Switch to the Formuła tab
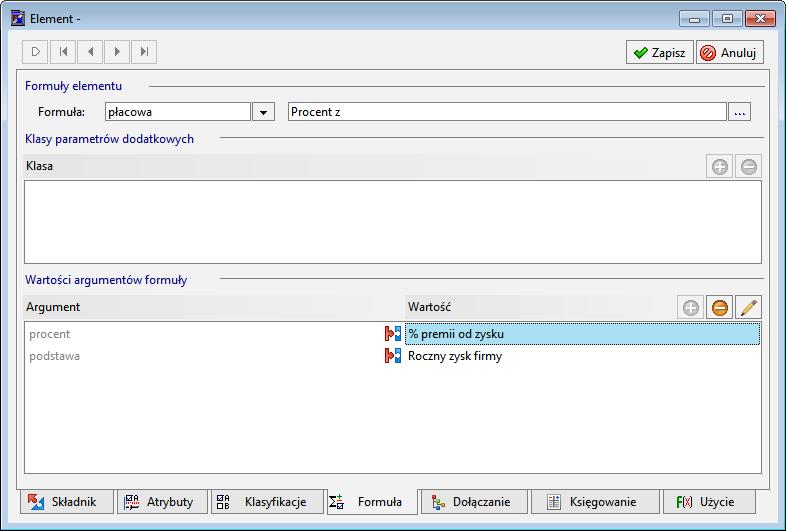 pyautogui.click(x=372, y=502)
